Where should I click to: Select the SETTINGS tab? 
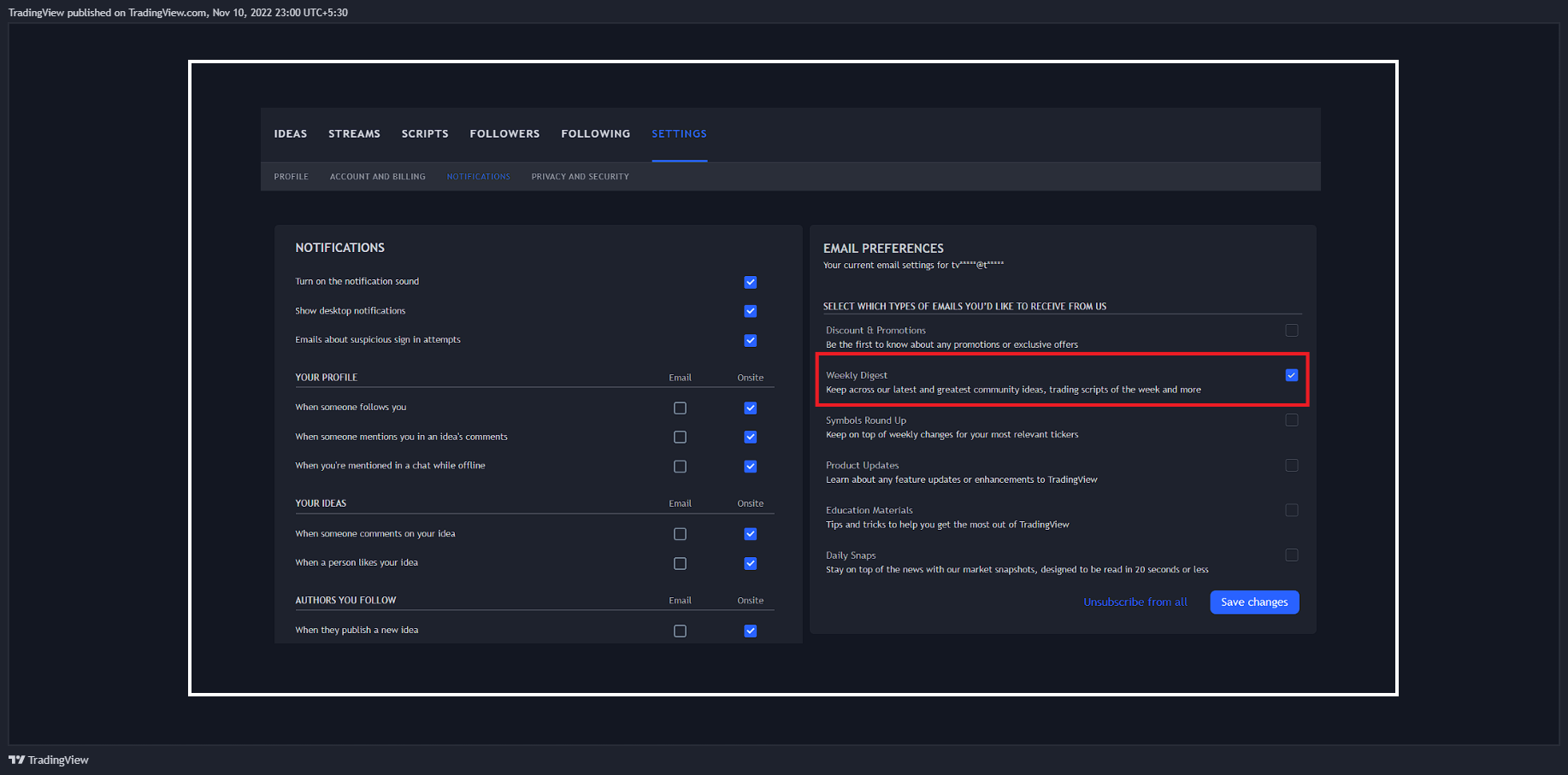pos(679,134)
